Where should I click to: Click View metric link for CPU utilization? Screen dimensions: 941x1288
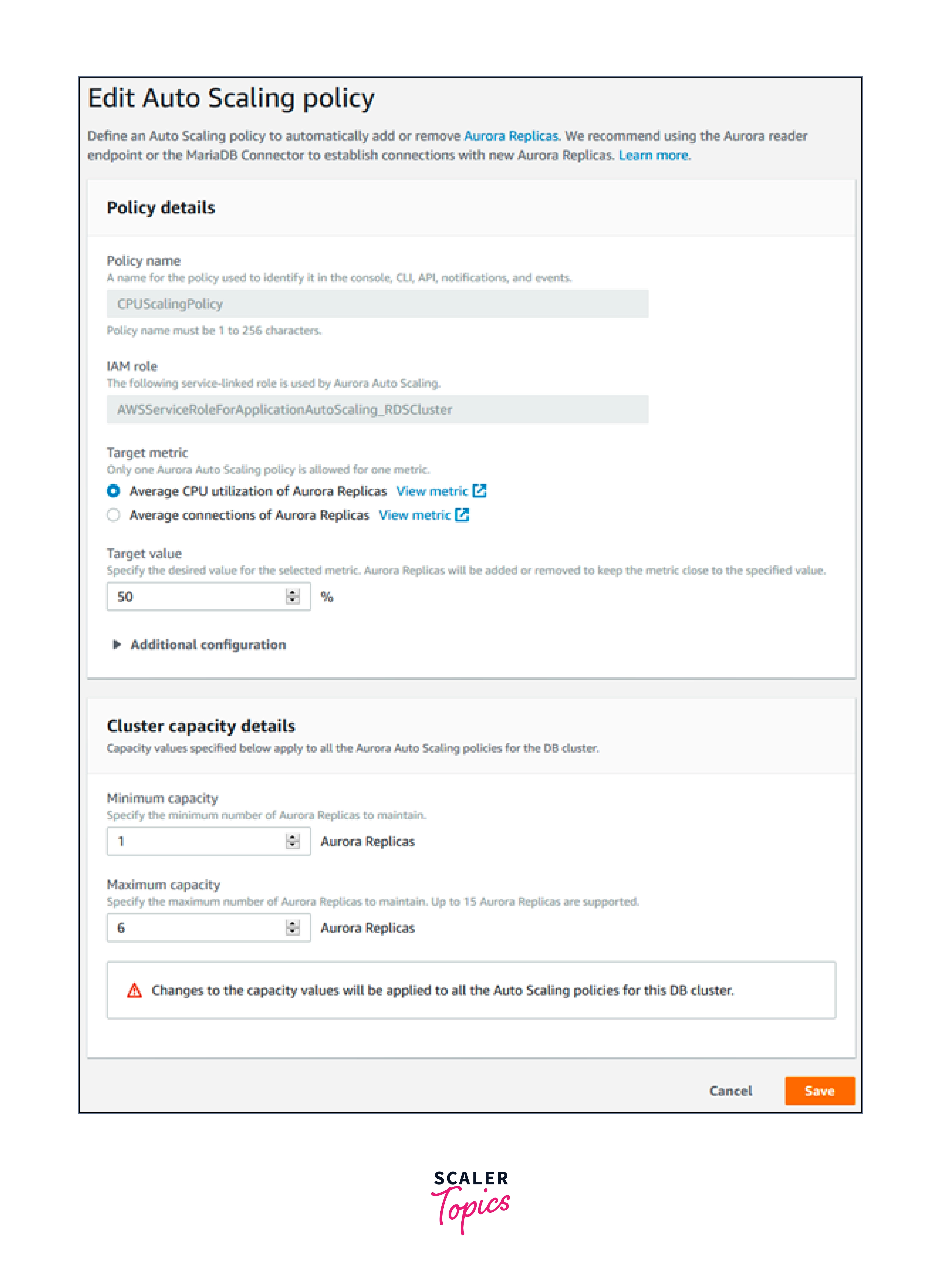coord(432,491)
